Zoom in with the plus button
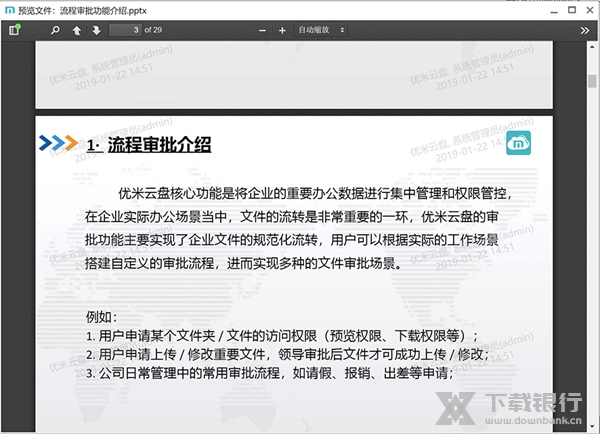Image resolution: width=600 pixels, height=434 pixels. click(x=282, y=30)
